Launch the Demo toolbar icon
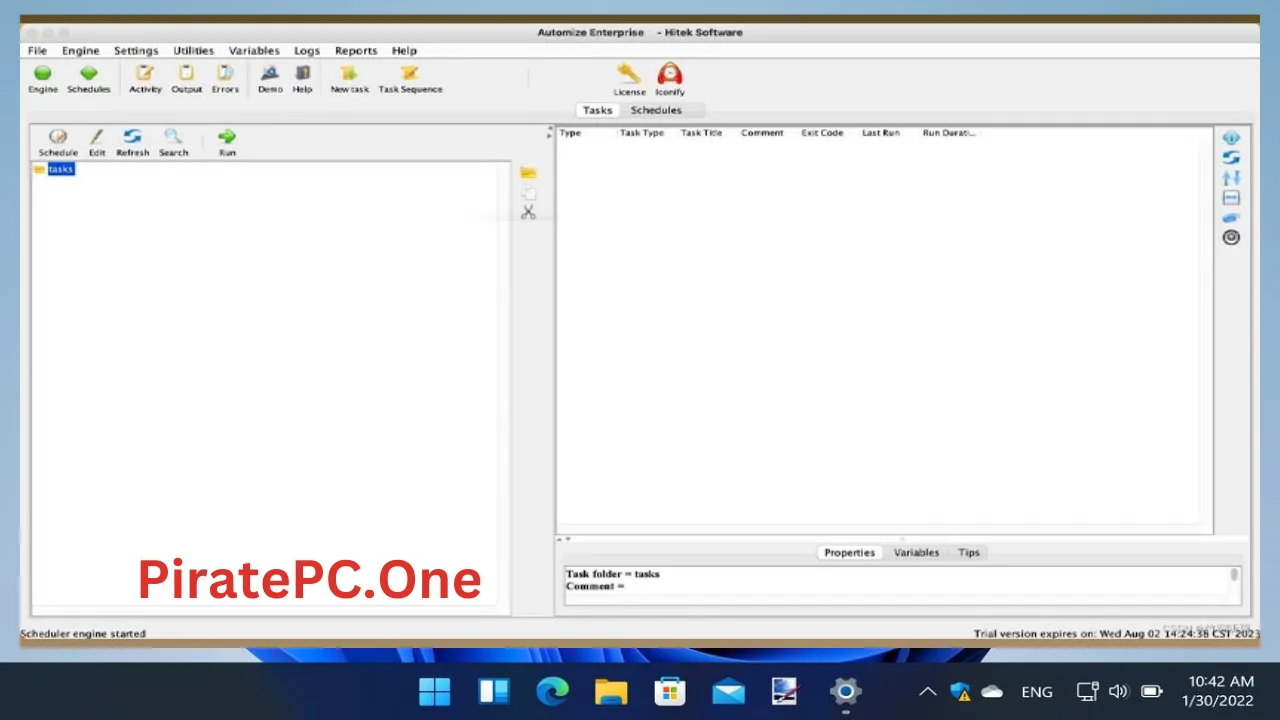Viewport: 1280px width, 720px height. tap(270, 73)
